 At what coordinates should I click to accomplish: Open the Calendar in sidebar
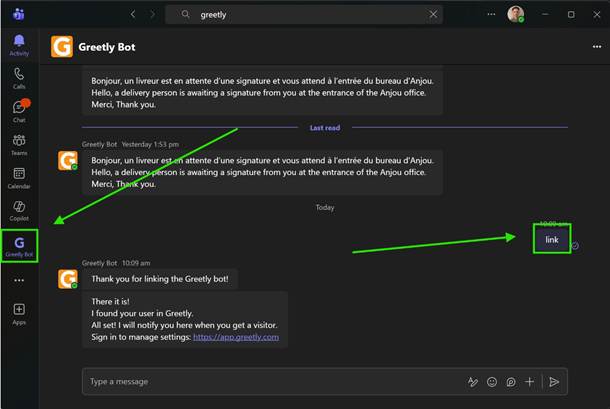pyautogui.click(x=19, y=178)
